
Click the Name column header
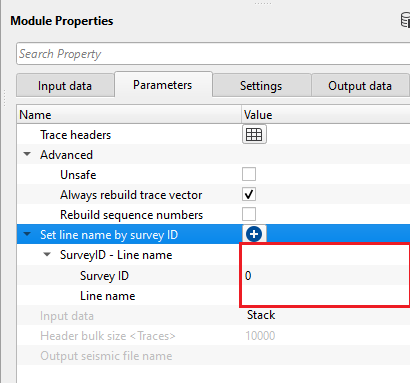(129, 115)
